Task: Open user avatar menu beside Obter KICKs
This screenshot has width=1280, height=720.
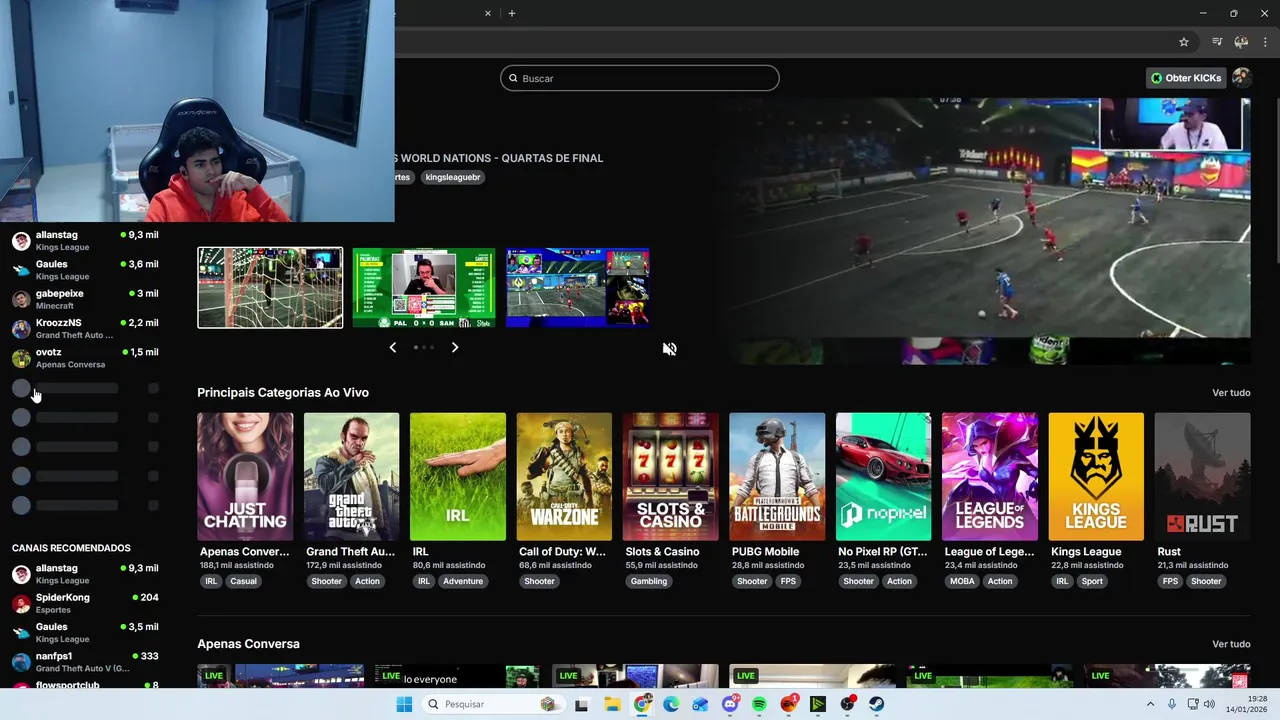Action: click(x=1242, y=78)
